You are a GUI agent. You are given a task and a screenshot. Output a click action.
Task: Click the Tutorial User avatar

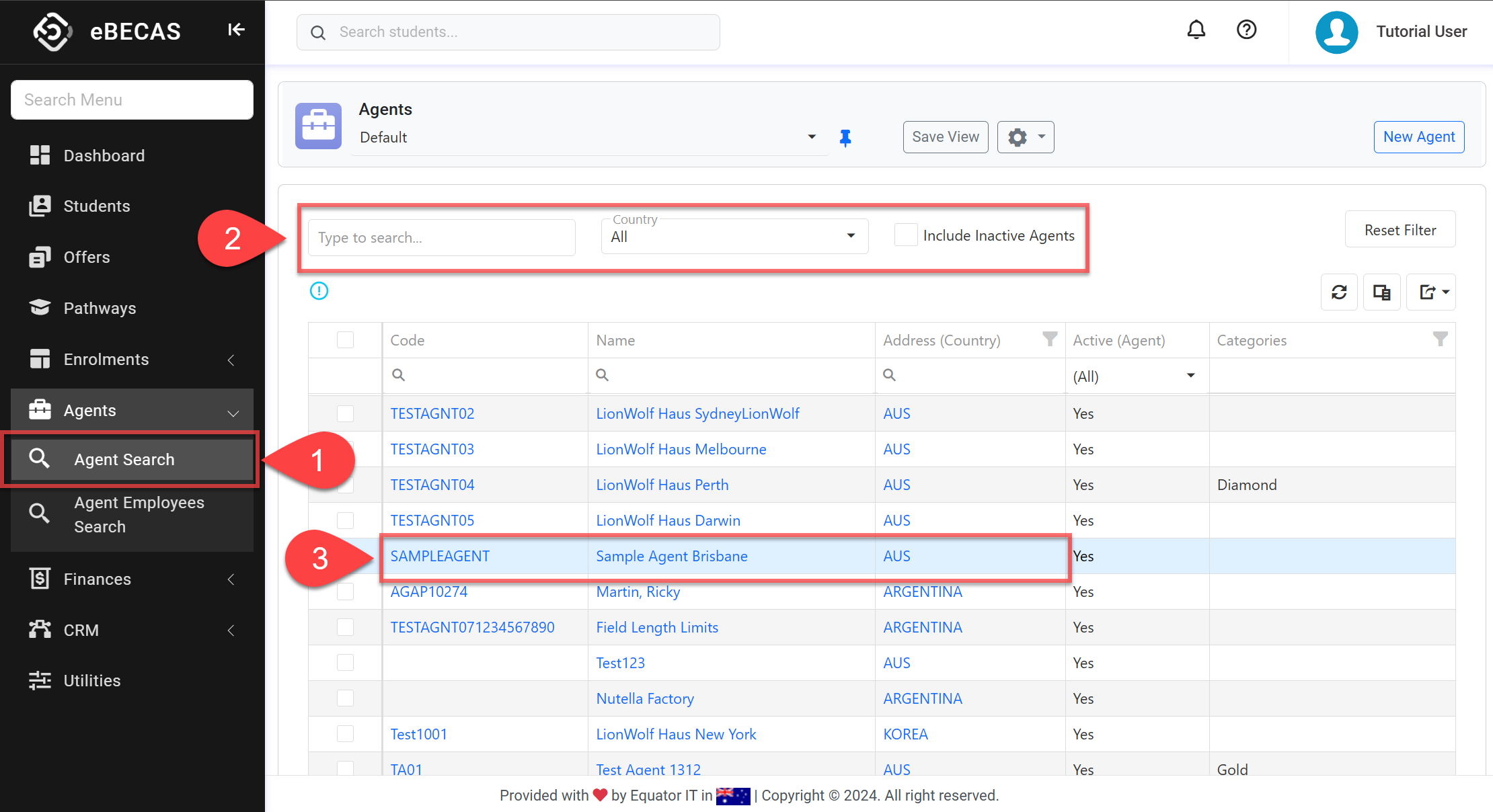click(x=1336, y=32)
